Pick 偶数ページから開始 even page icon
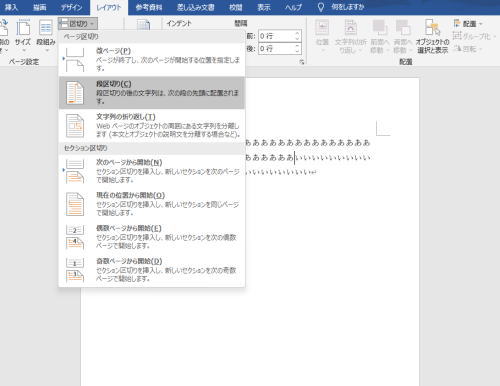500x386 pixels. pyautogui.click(x=75, y=237)
